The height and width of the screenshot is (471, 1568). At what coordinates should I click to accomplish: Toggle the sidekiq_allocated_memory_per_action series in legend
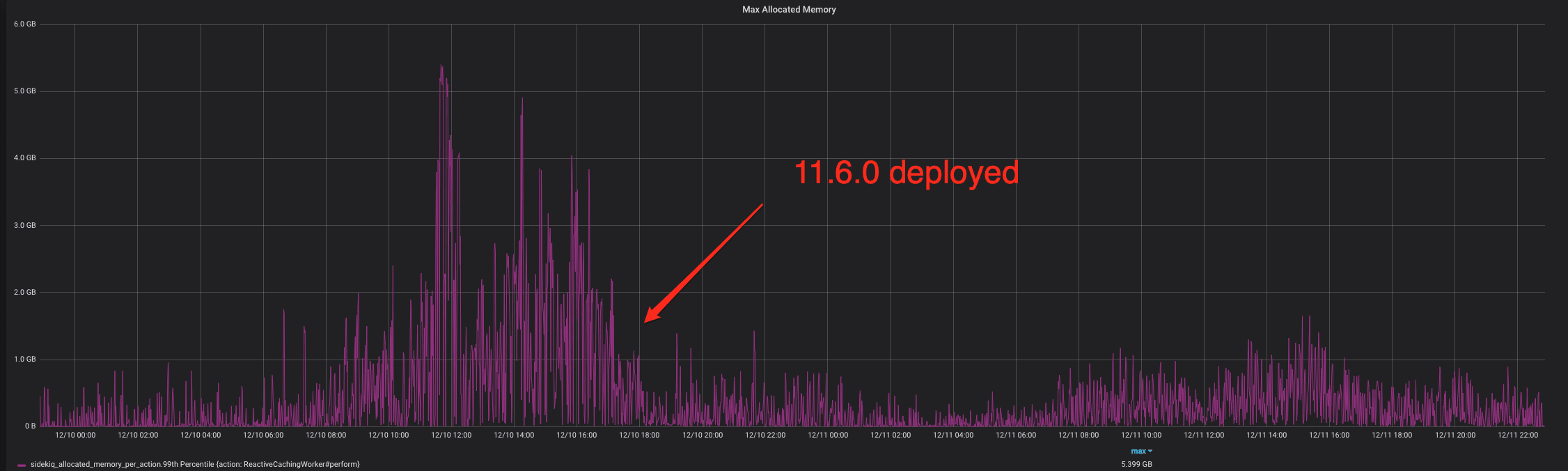pyautogui.click(x=195, y=464)
